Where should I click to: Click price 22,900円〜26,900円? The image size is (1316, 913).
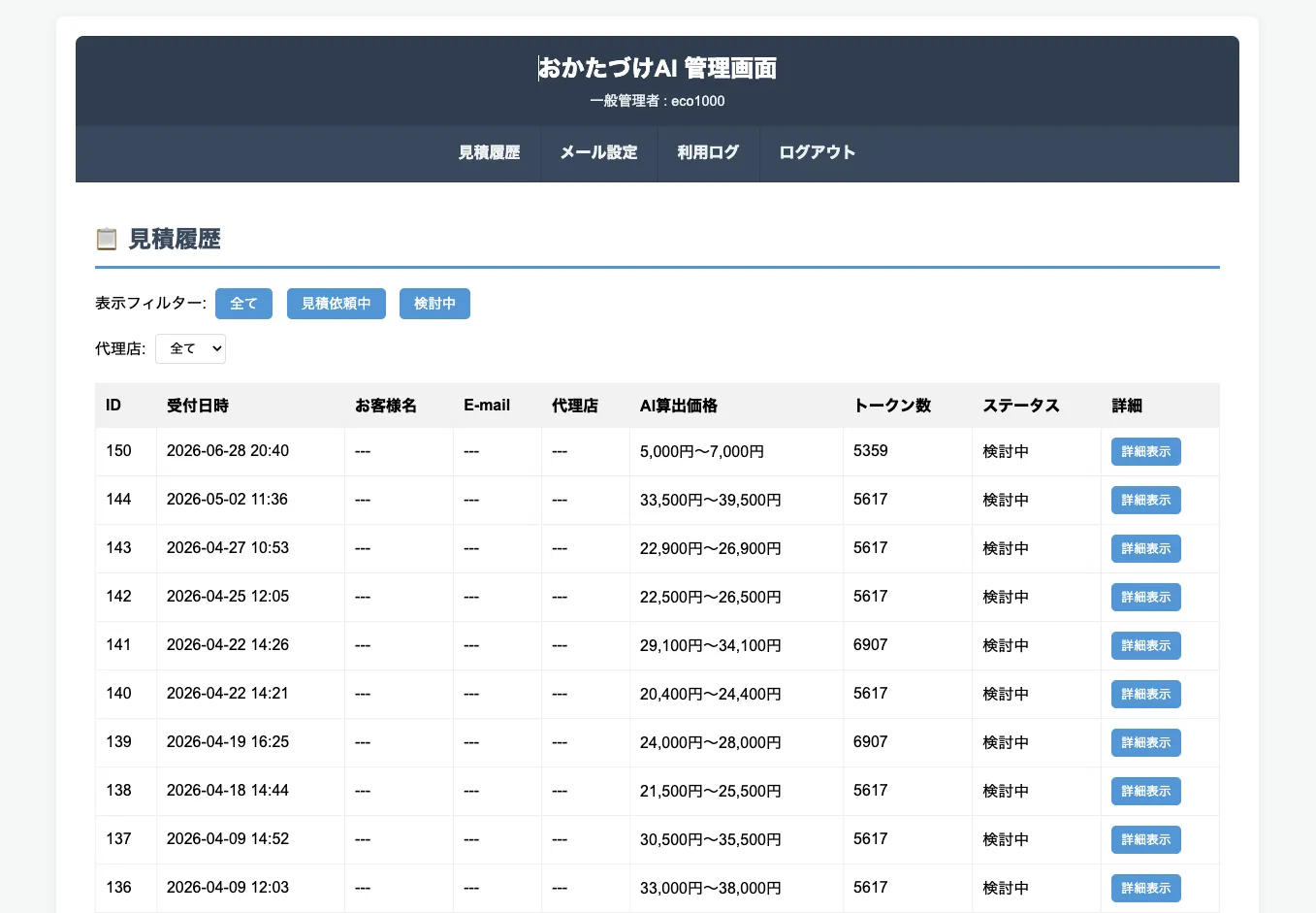(711, 549)
